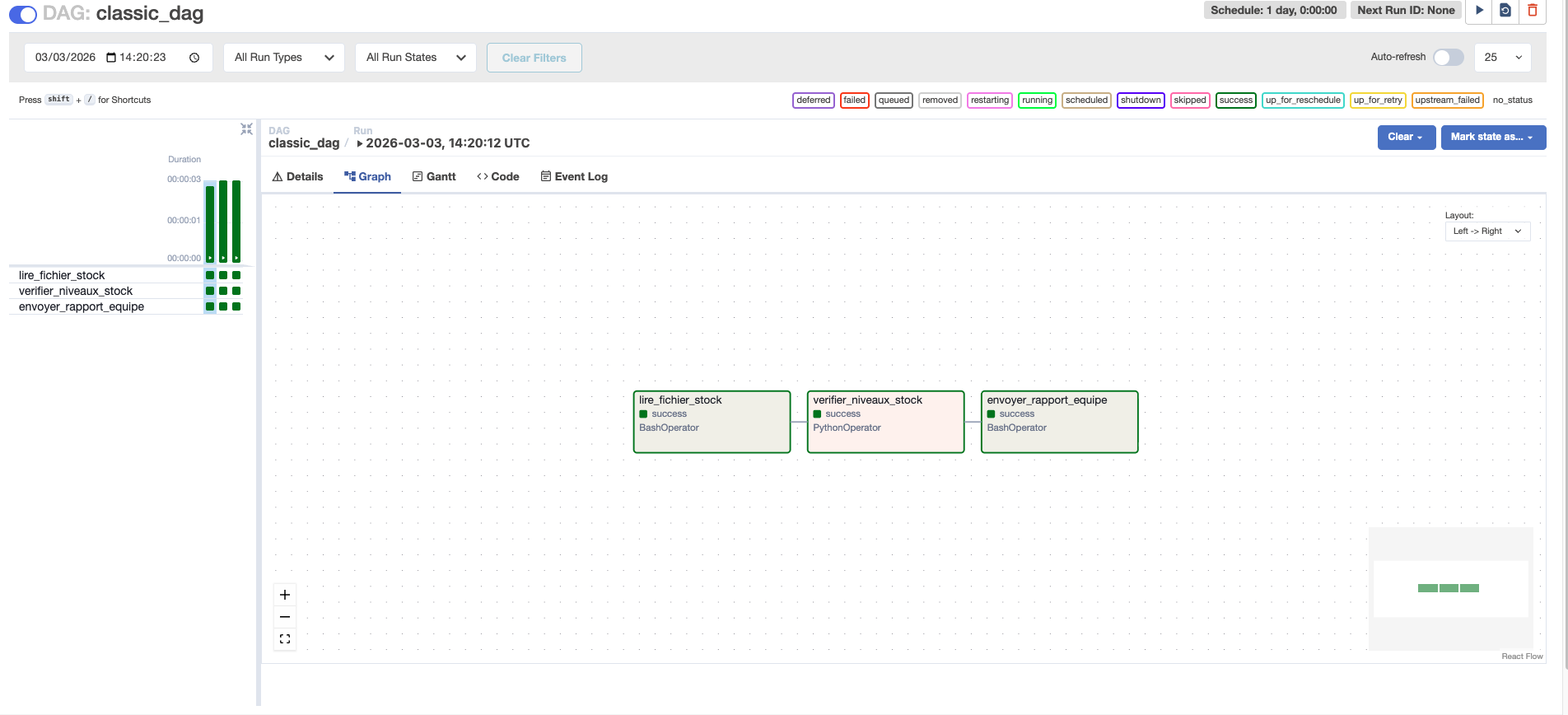Click the Schedule: 1 day, 0:00:00 label
Image resolution: width=1568 pixels, height=715 pixels.
pyautogui.click(x=1274, y=11)
